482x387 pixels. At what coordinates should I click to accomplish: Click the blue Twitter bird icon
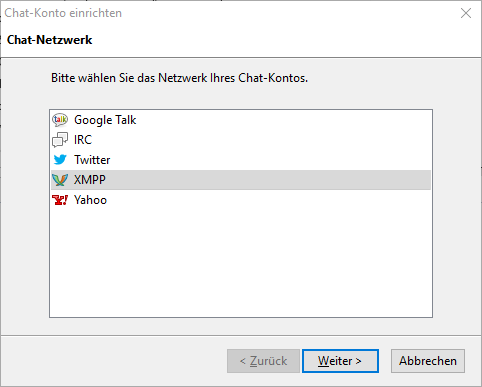(60, 160)
